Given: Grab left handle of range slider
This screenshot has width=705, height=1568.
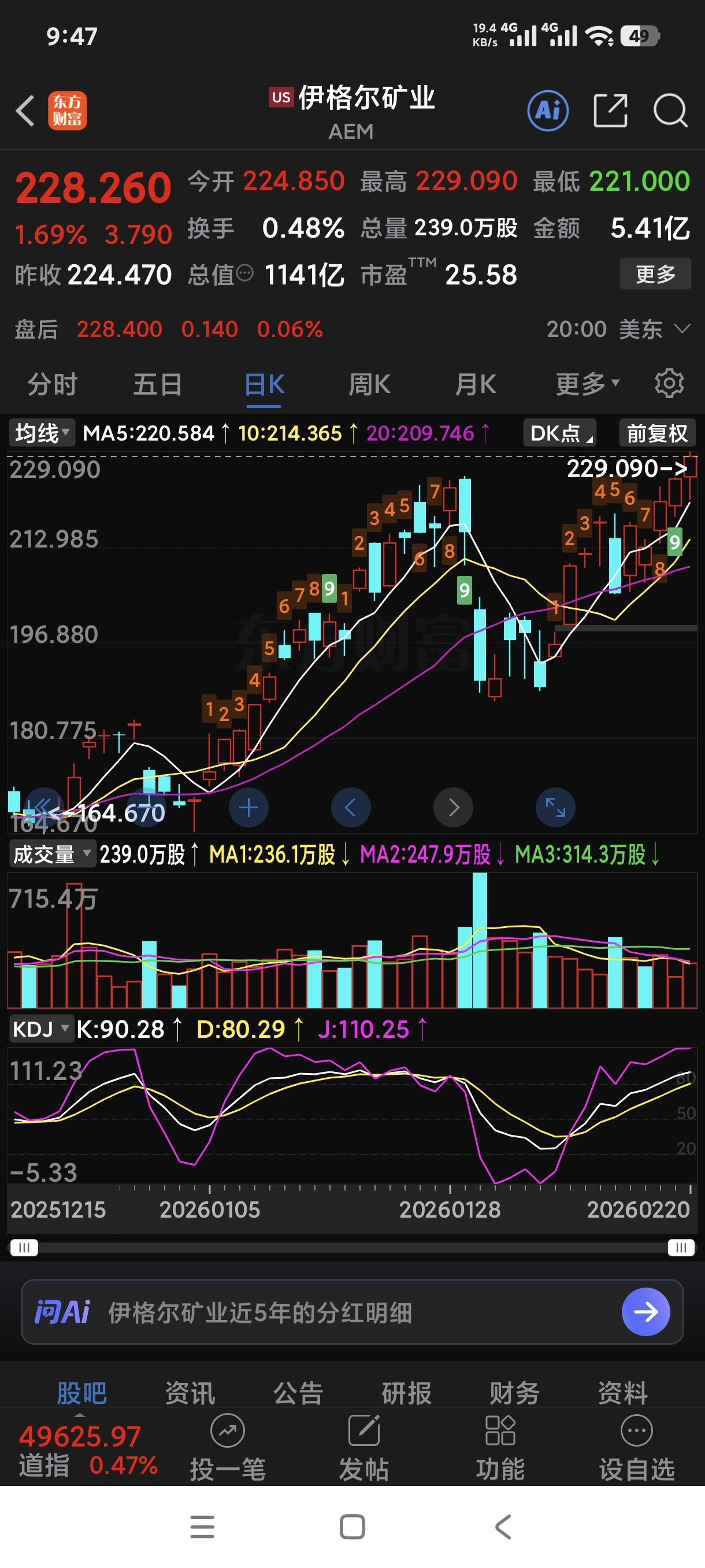Looking at the screenshot, I should (x=24, y=1248).
